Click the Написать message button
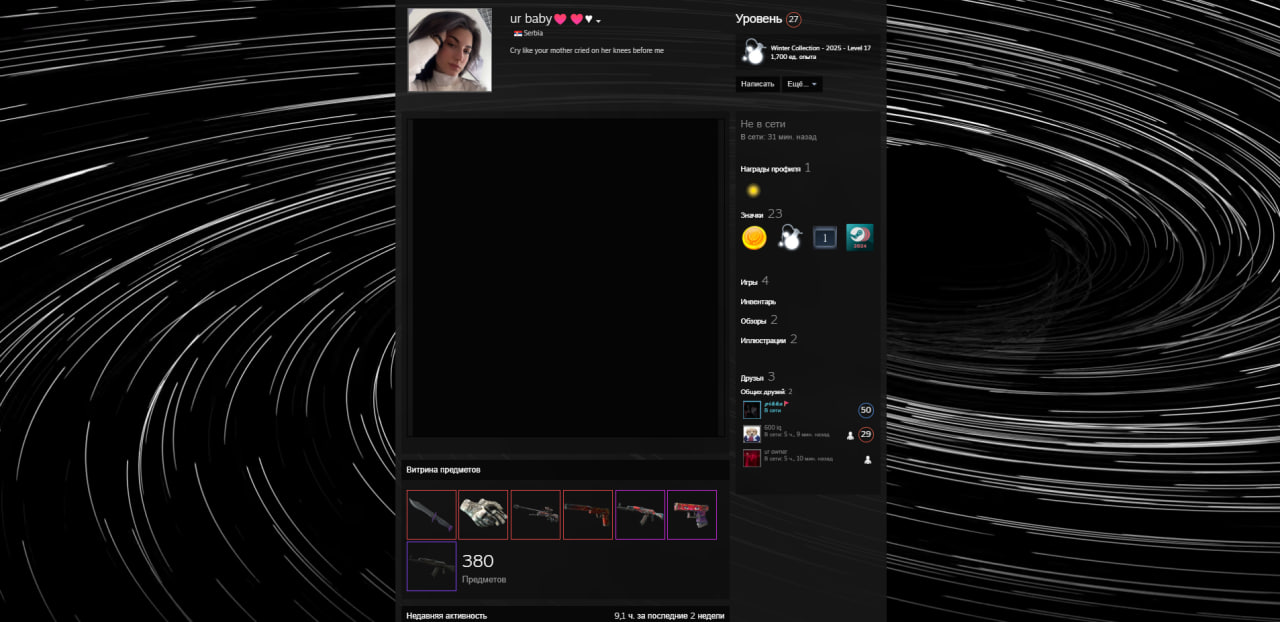 coord(758,84)
